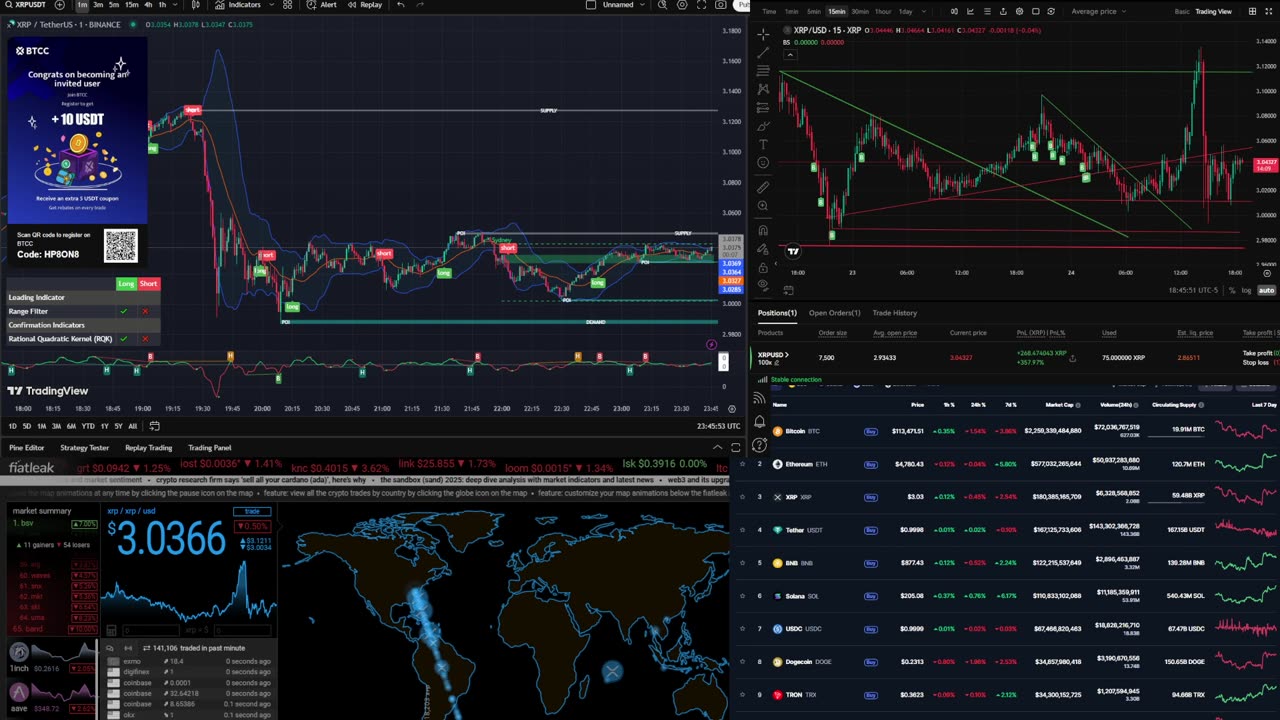The width and height of the screenshot is (1280, 720).
Task: Expand more timeframes after 1day
Action: point(924,11)
